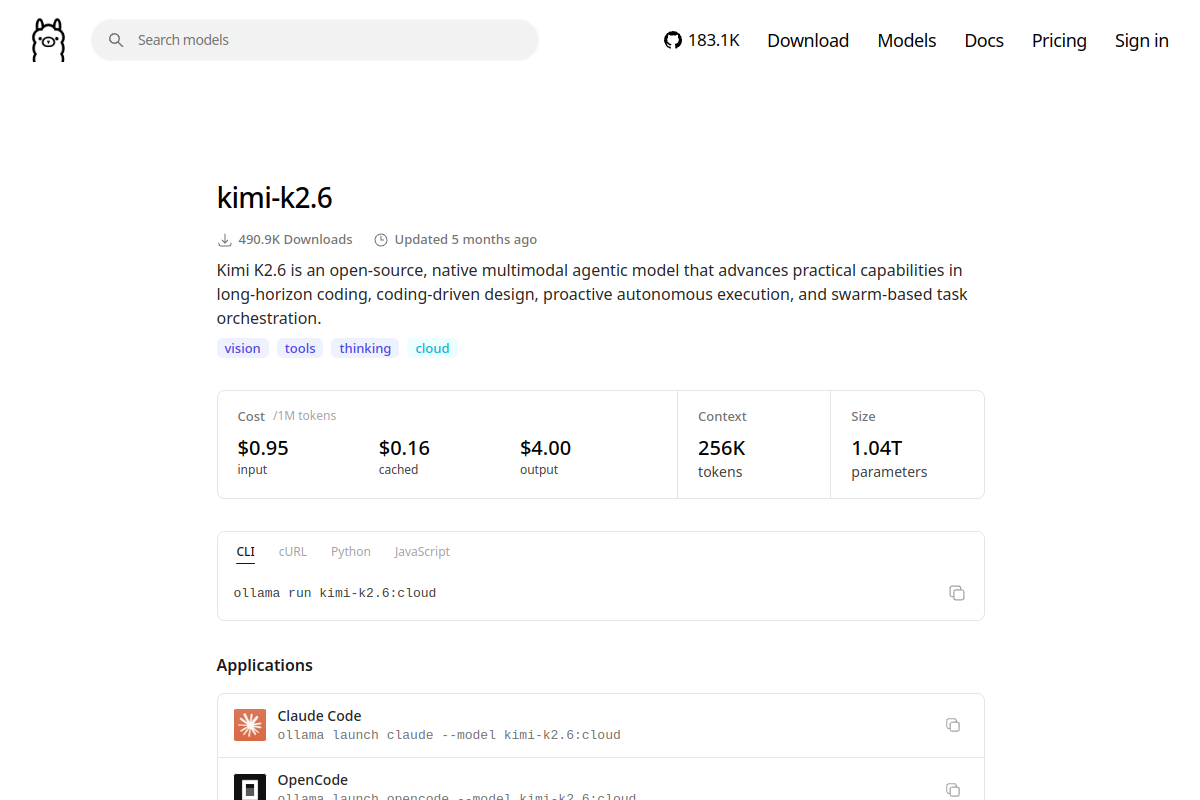
Task: Select the vision tag
Action: 242,348
